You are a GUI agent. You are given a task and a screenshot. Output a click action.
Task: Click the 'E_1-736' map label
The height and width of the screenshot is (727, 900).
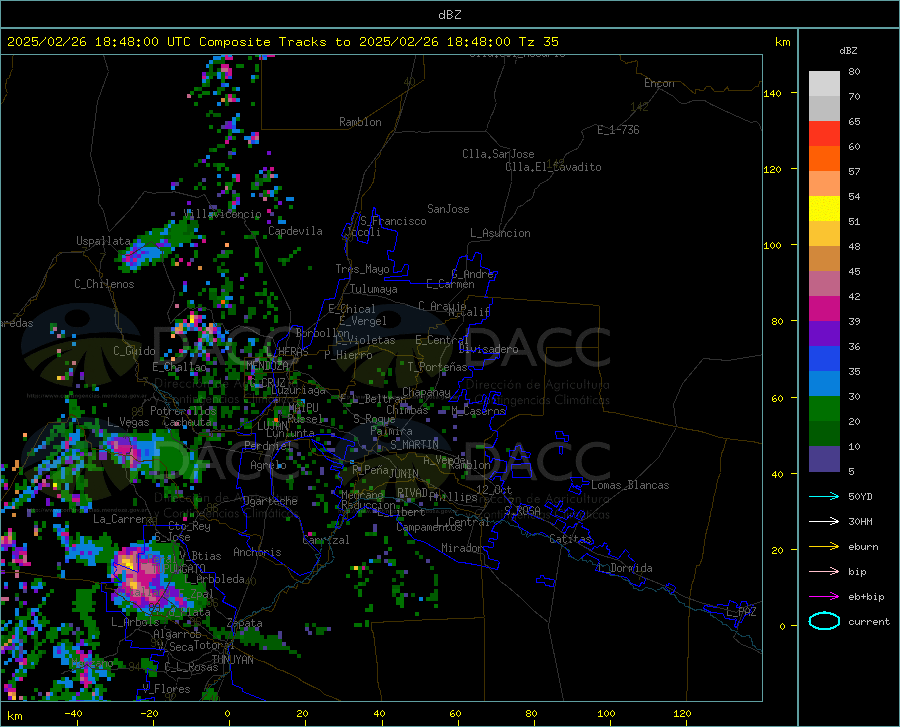pos(618,130)
